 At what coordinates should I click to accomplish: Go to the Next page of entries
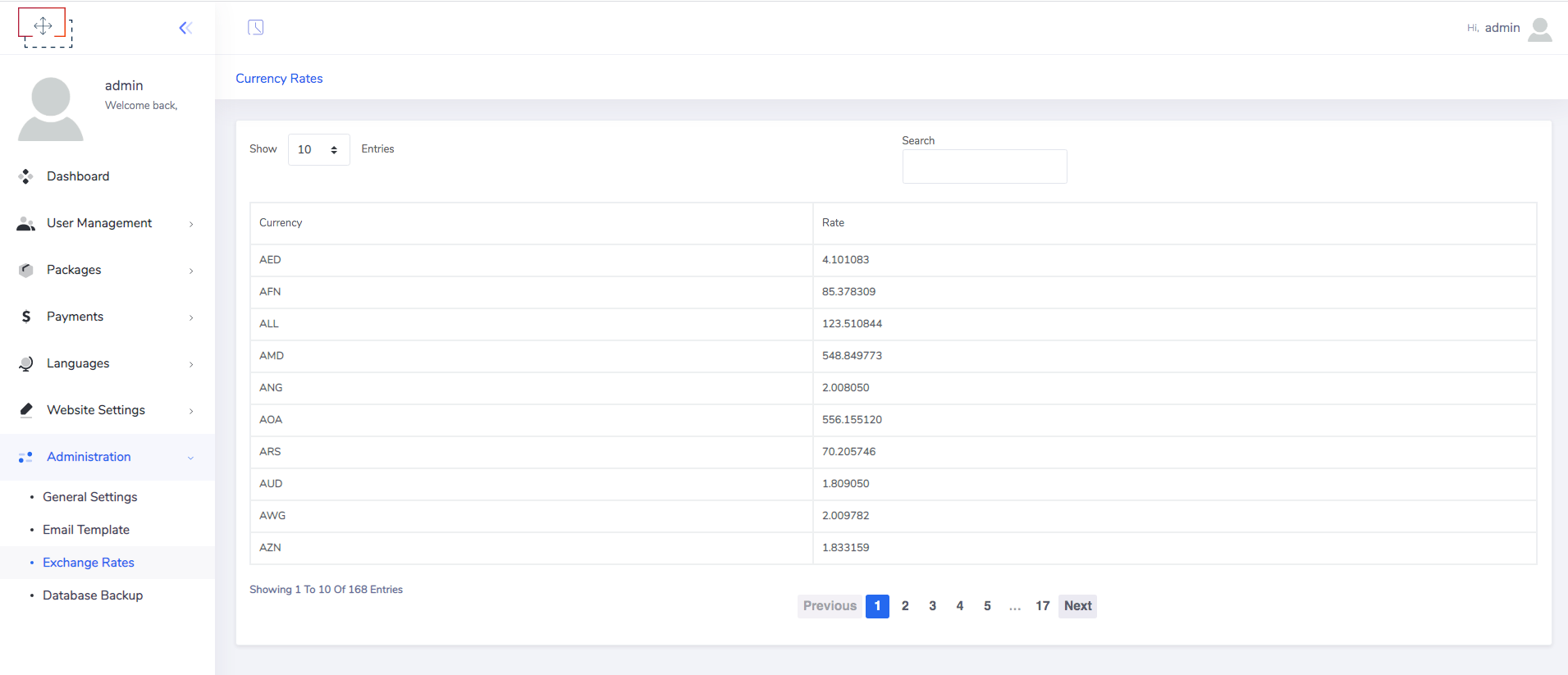pyautogui.click(x=1077, y=606)
